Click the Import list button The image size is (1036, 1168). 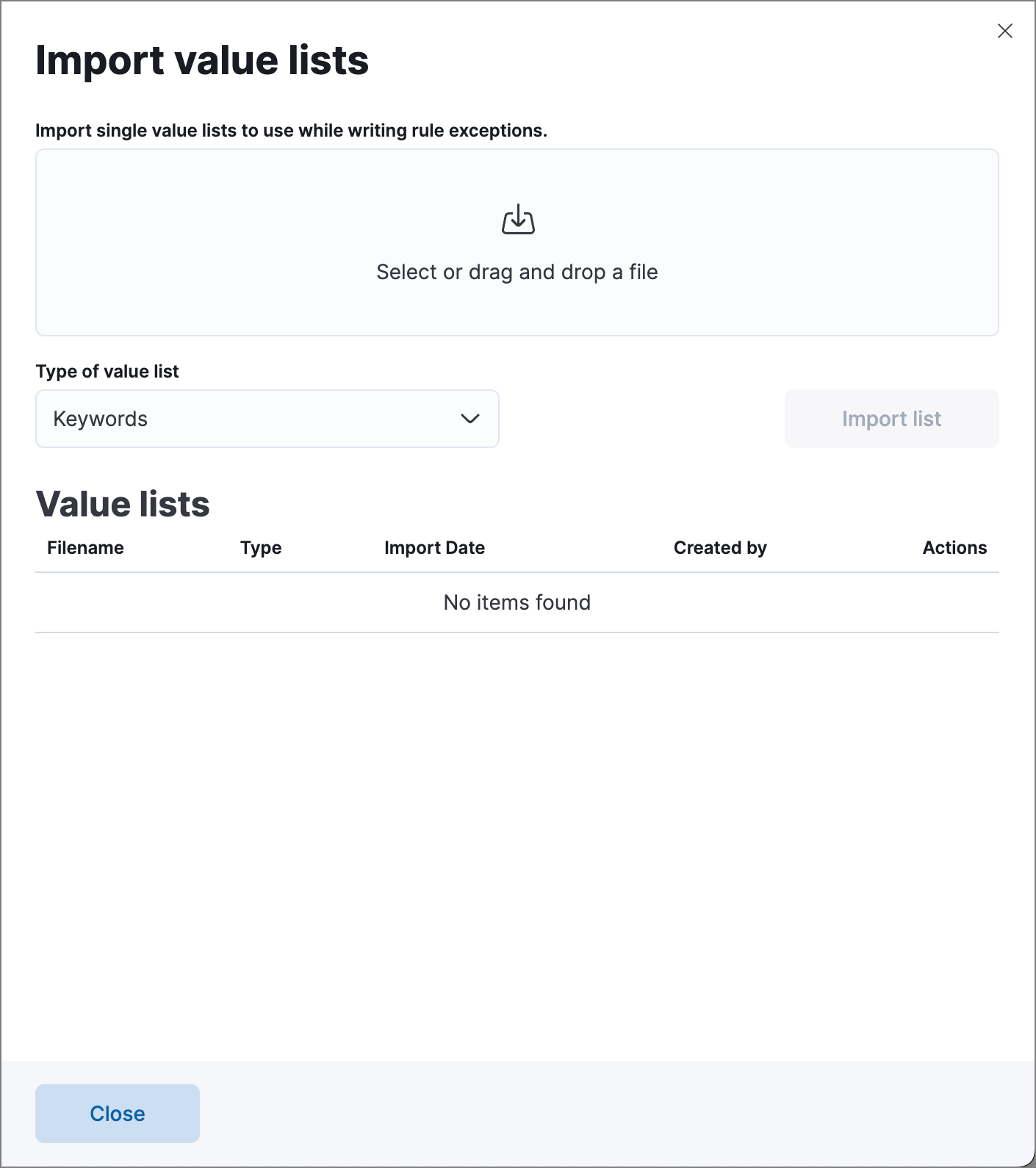coord(891,419)
